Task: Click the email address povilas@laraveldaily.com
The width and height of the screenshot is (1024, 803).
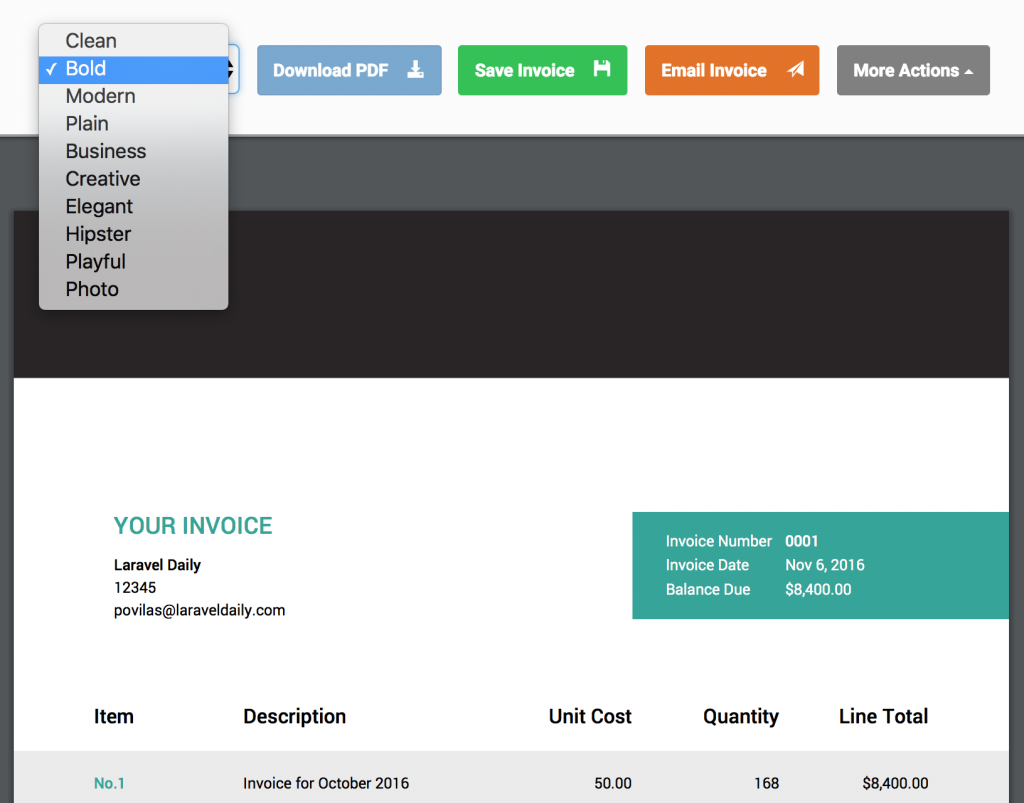Action: click(199, 610)
